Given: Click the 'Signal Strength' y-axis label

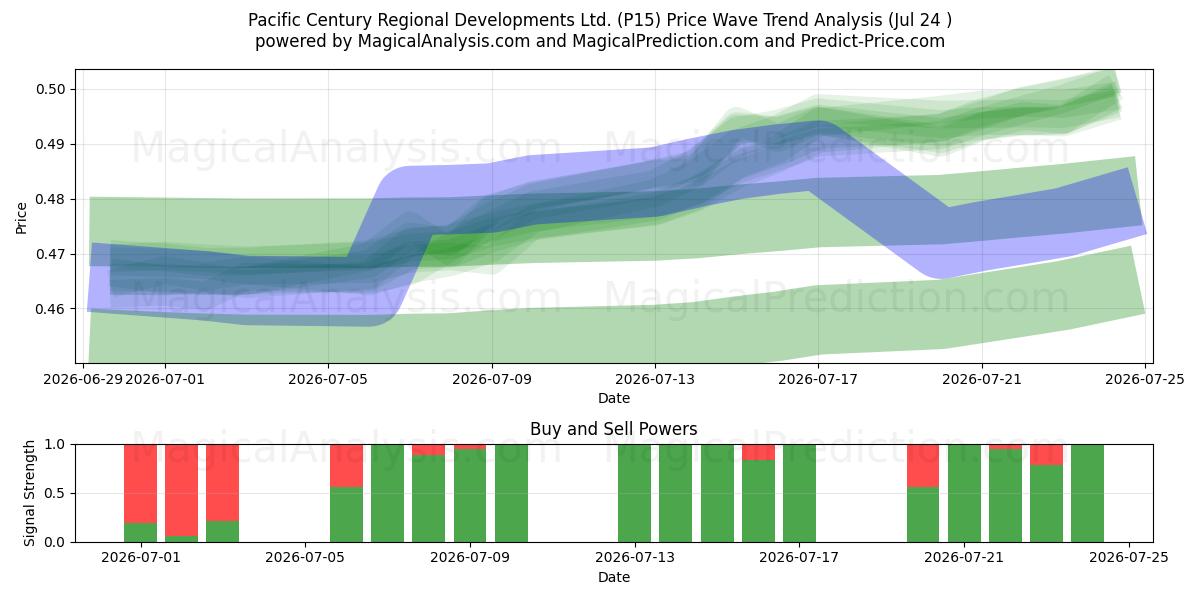Looking at the screenshot, I should [x=30, y=493].
